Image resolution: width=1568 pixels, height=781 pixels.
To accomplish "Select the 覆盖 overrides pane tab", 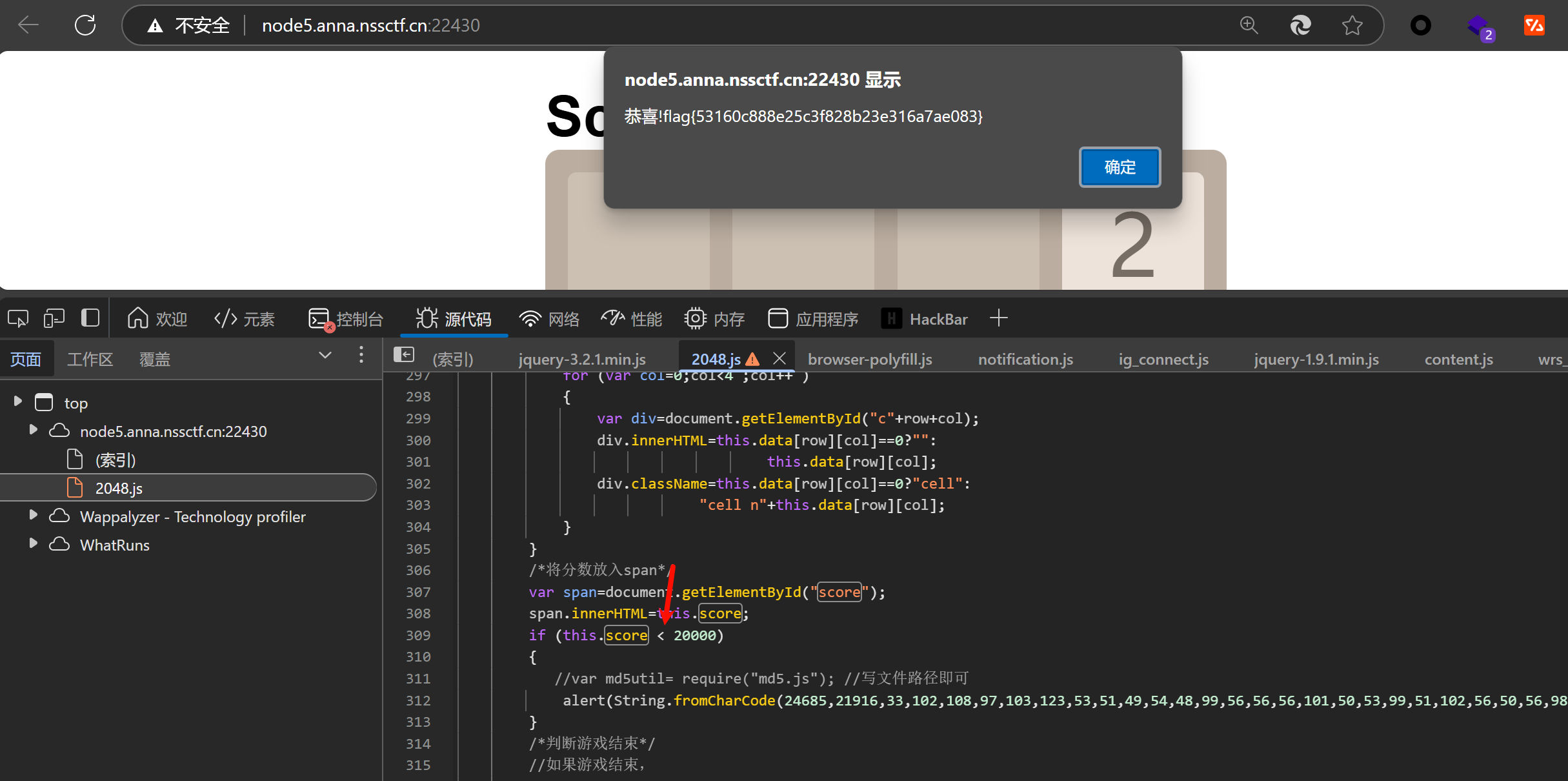I will (155, 360).
